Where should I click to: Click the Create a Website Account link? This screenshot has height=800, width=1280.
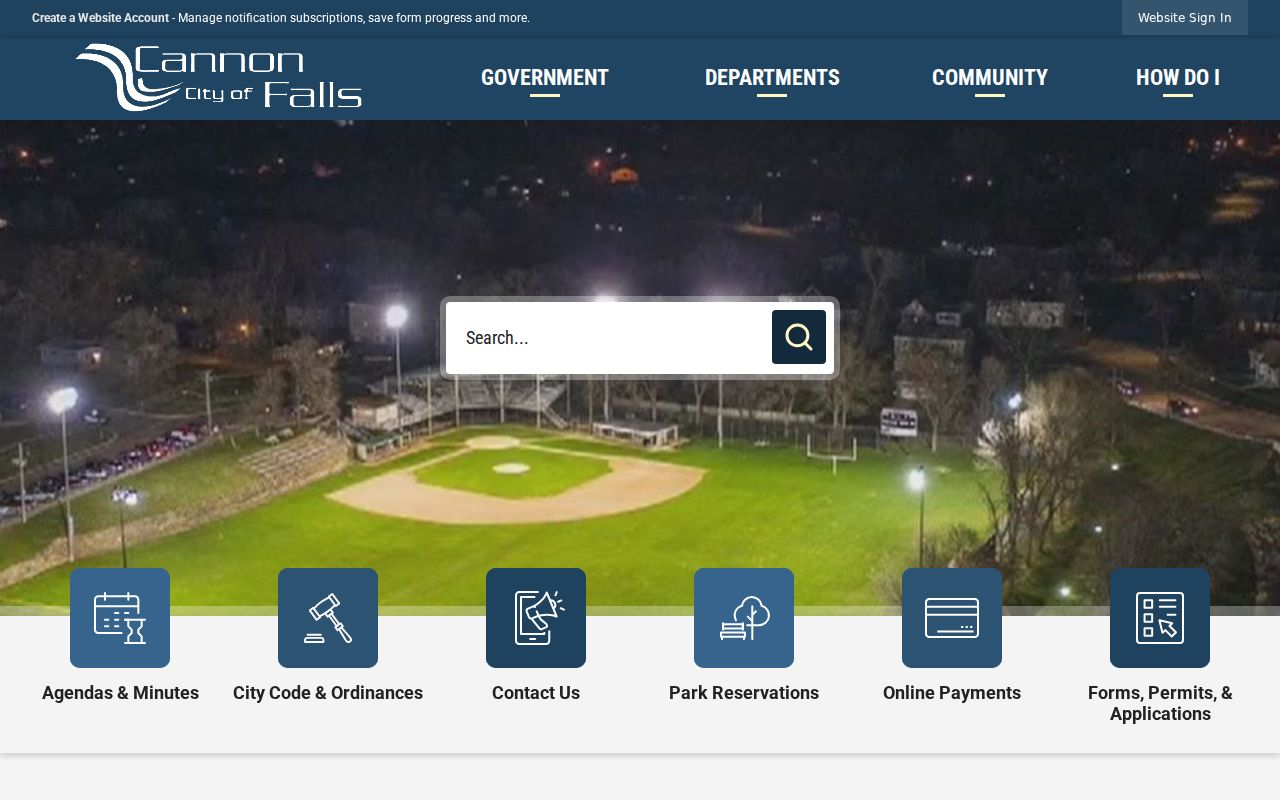coord(100,18)
